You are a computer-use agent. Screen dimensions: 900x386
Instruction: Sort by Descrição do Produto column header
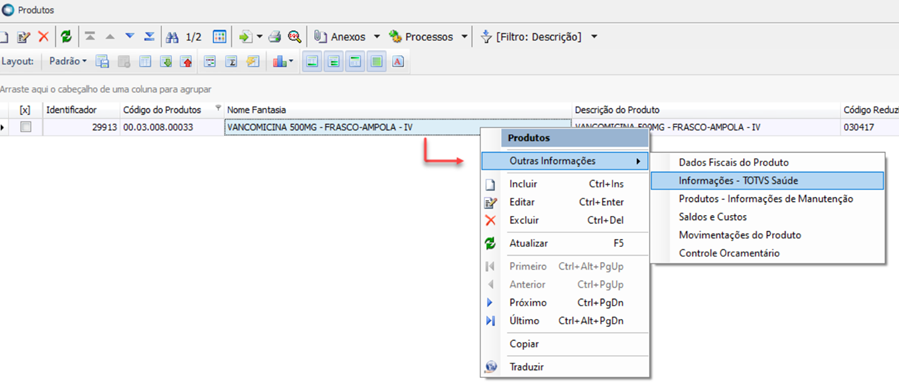coord(707,110)
